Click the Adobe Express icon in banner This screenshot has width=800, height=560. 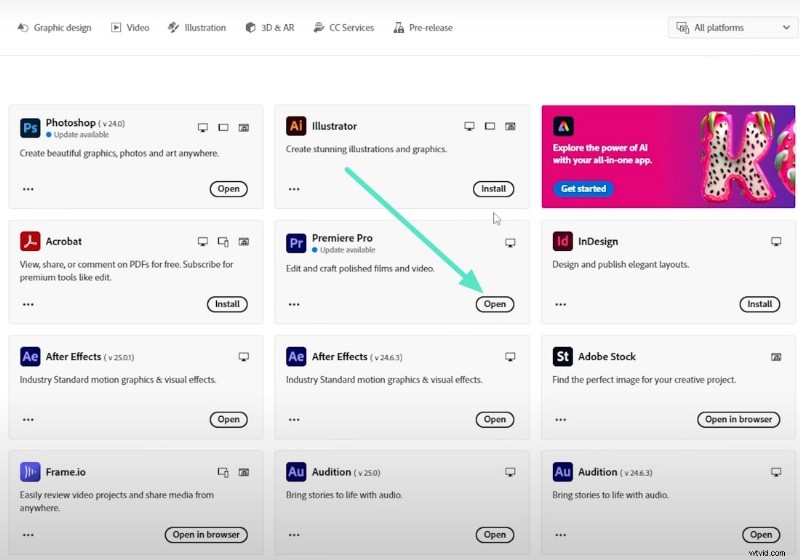[x=563, y=126]
